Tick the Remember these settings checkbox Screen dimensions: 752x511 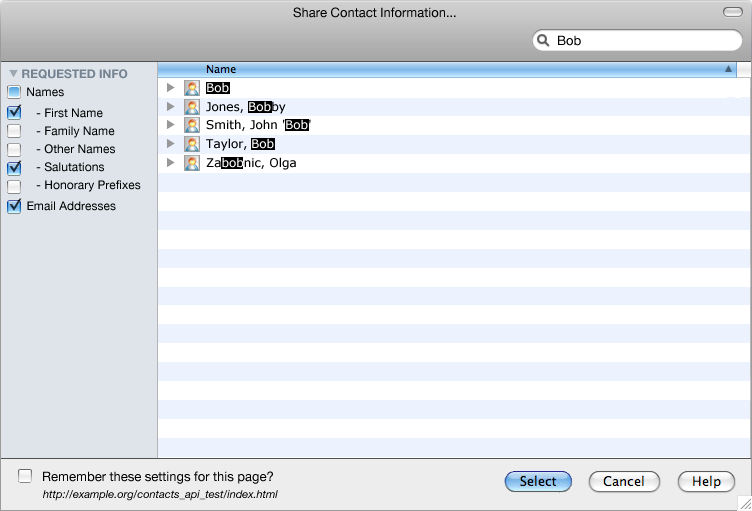pos(25,476)
